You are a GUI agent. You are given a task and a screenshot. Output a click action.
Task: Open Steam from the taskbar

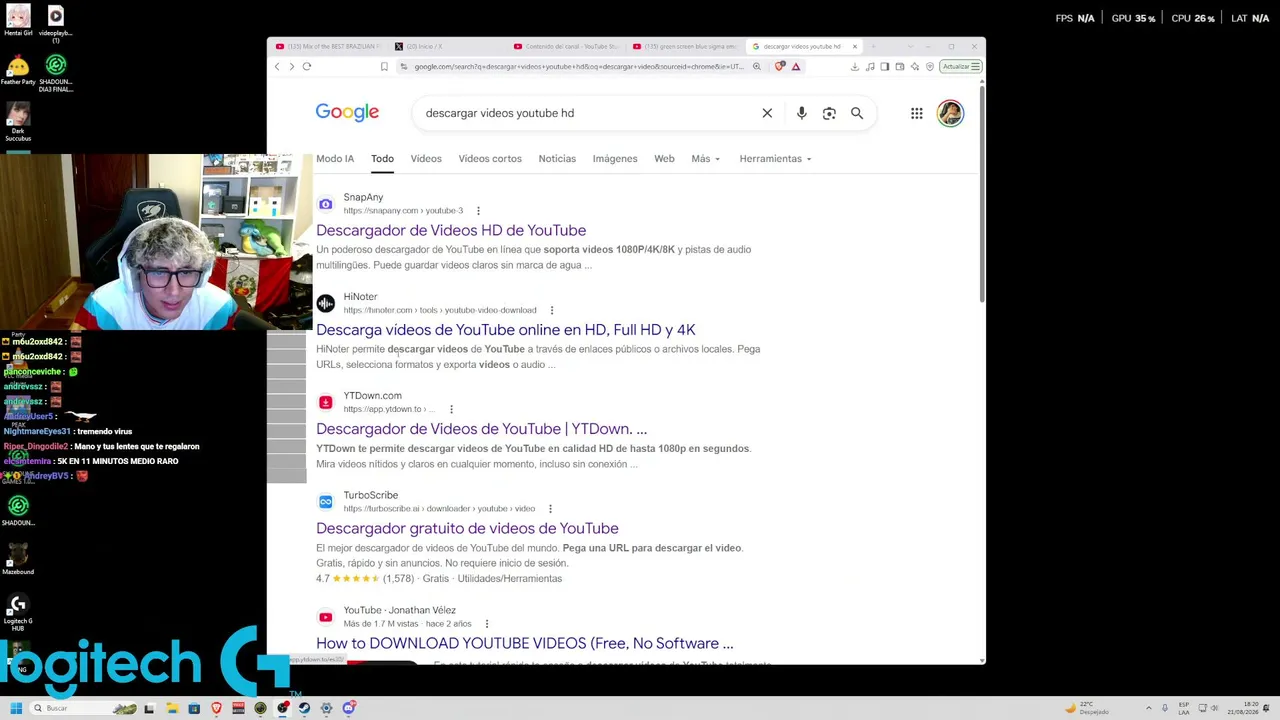[304, 708]
